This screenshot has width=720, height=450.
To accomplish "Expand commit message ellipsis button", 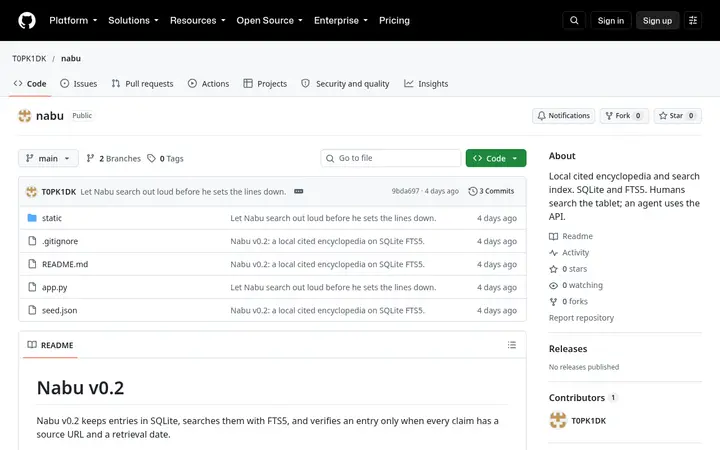I will [298, 191].
